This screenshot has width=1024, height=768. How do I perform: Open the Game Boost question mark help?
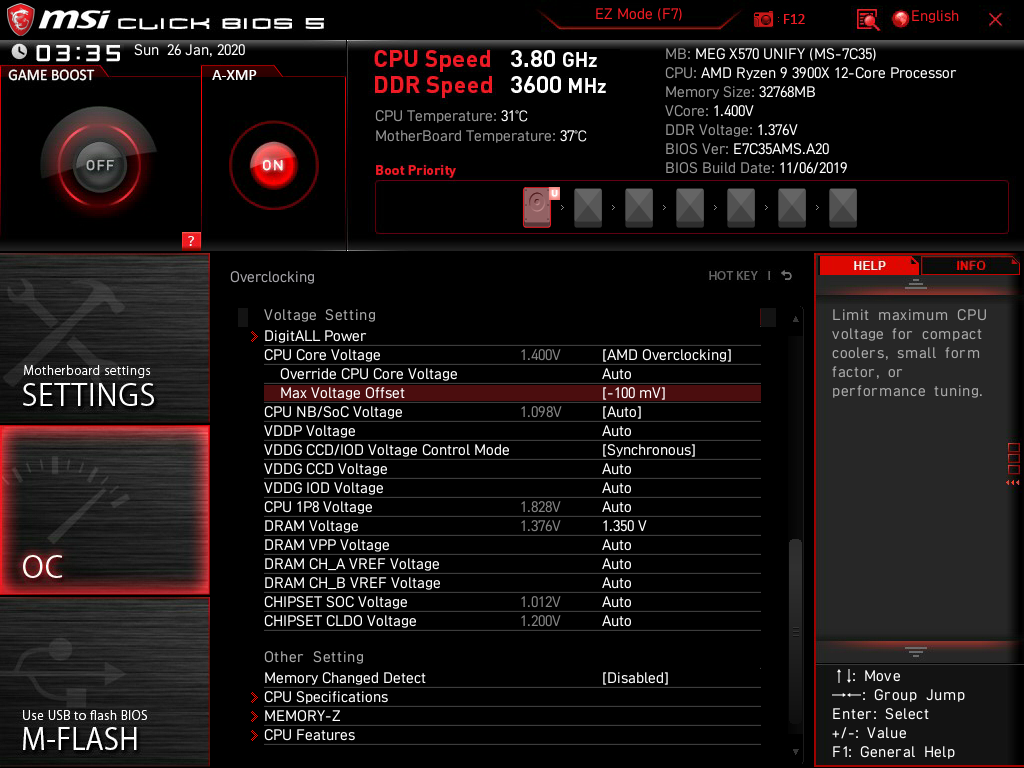tap(191, 240)
